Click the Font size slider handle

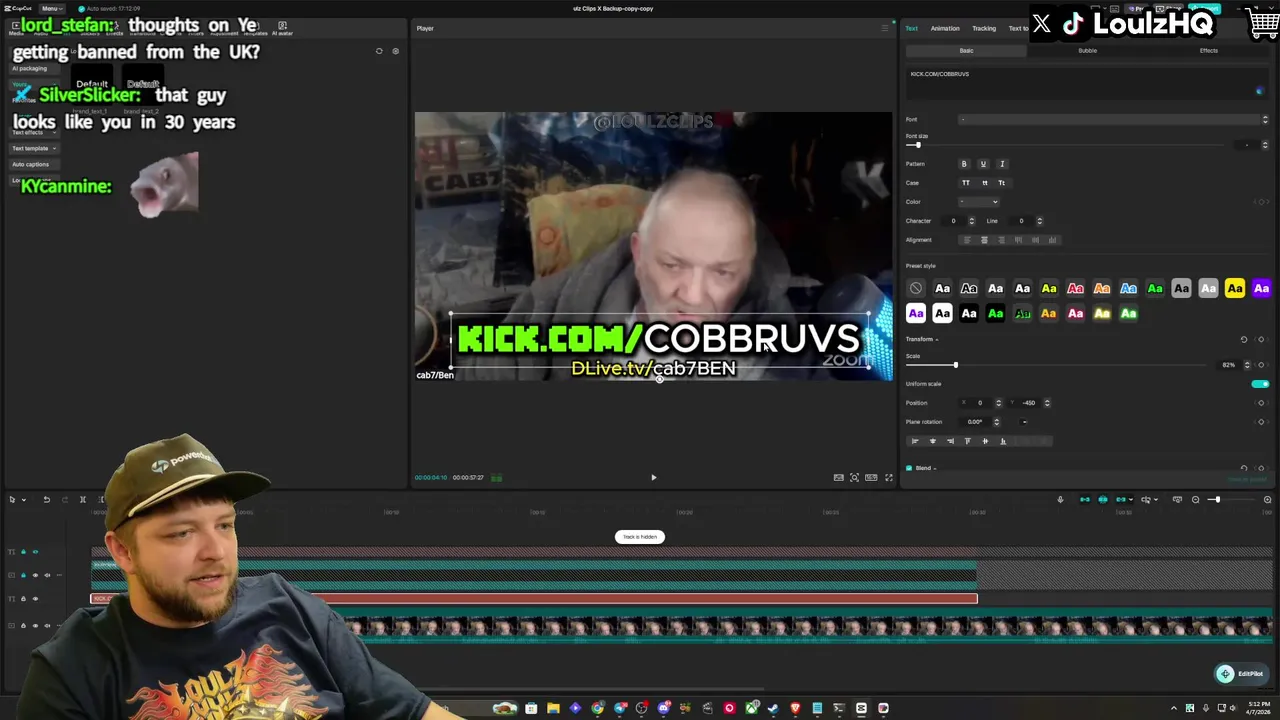coord(918,145)
